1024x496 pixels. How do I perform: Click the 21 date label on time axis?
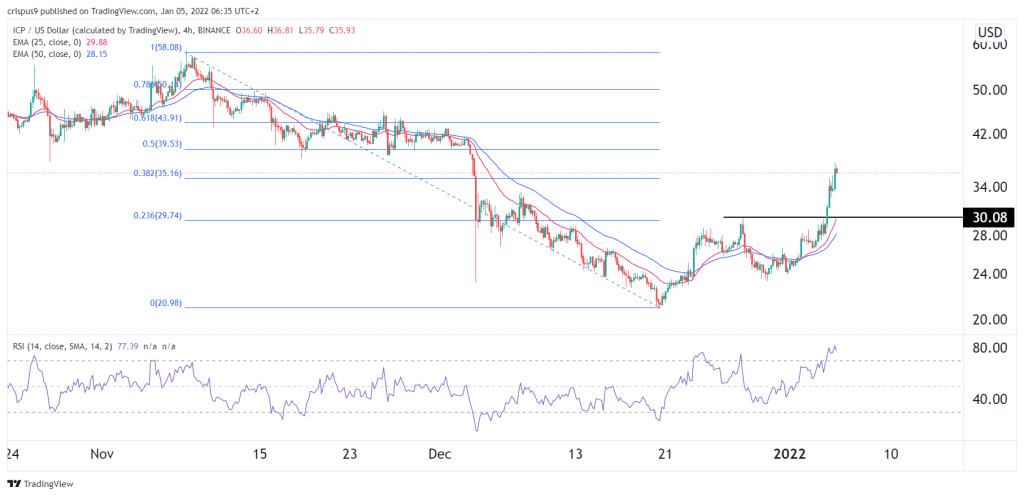(x=665, y=453)
